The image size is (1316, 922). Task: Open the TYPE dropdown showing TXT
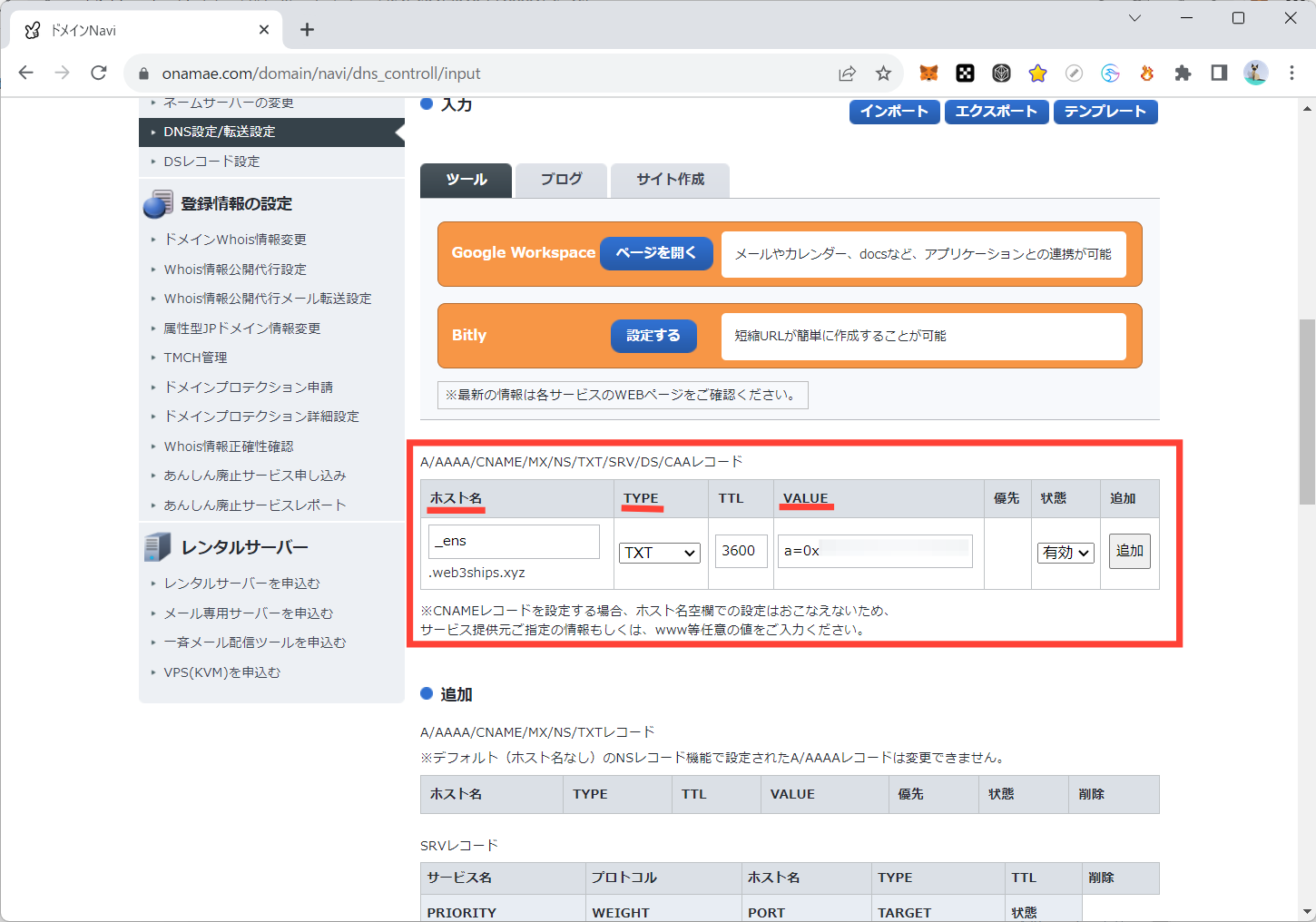point(660,553)
